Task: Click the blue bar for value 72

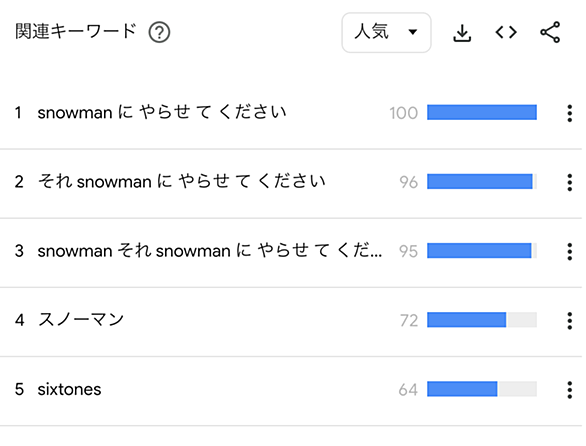Action: tap(466, 320)
